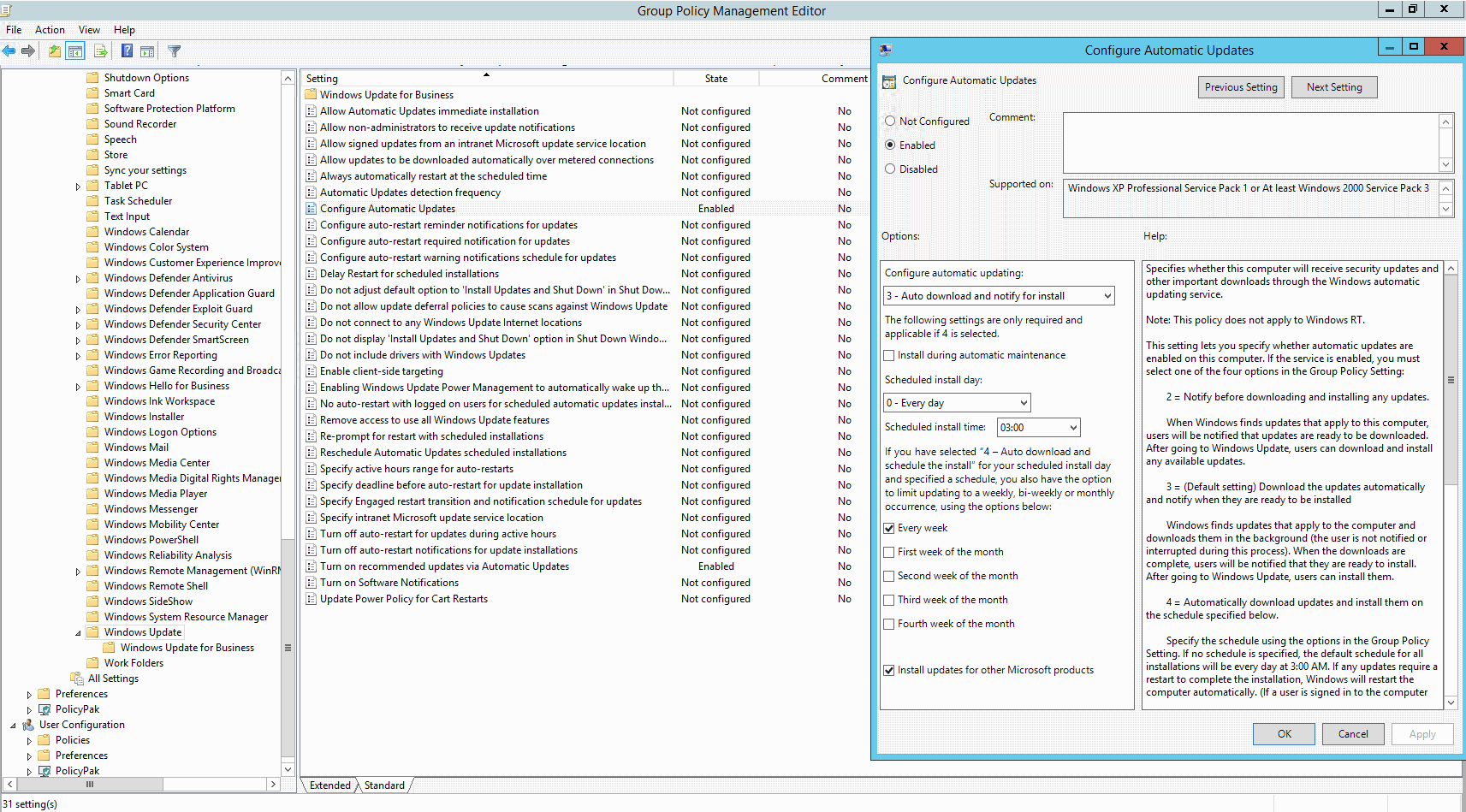
Task: Uncheck Install updates for other Microsoft products
Action: [888, 670]
